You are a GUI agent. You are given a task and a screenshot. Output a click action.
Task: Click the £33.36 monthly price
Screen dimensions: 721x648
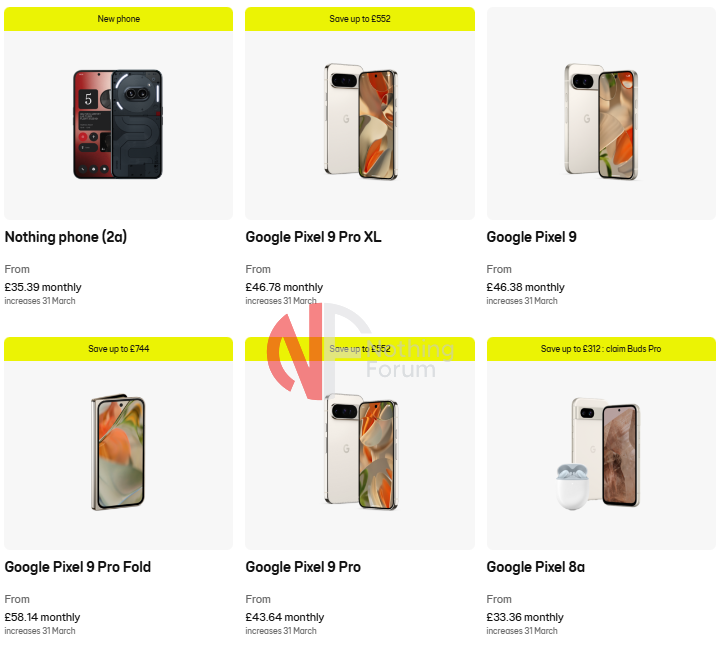point(525,617)
